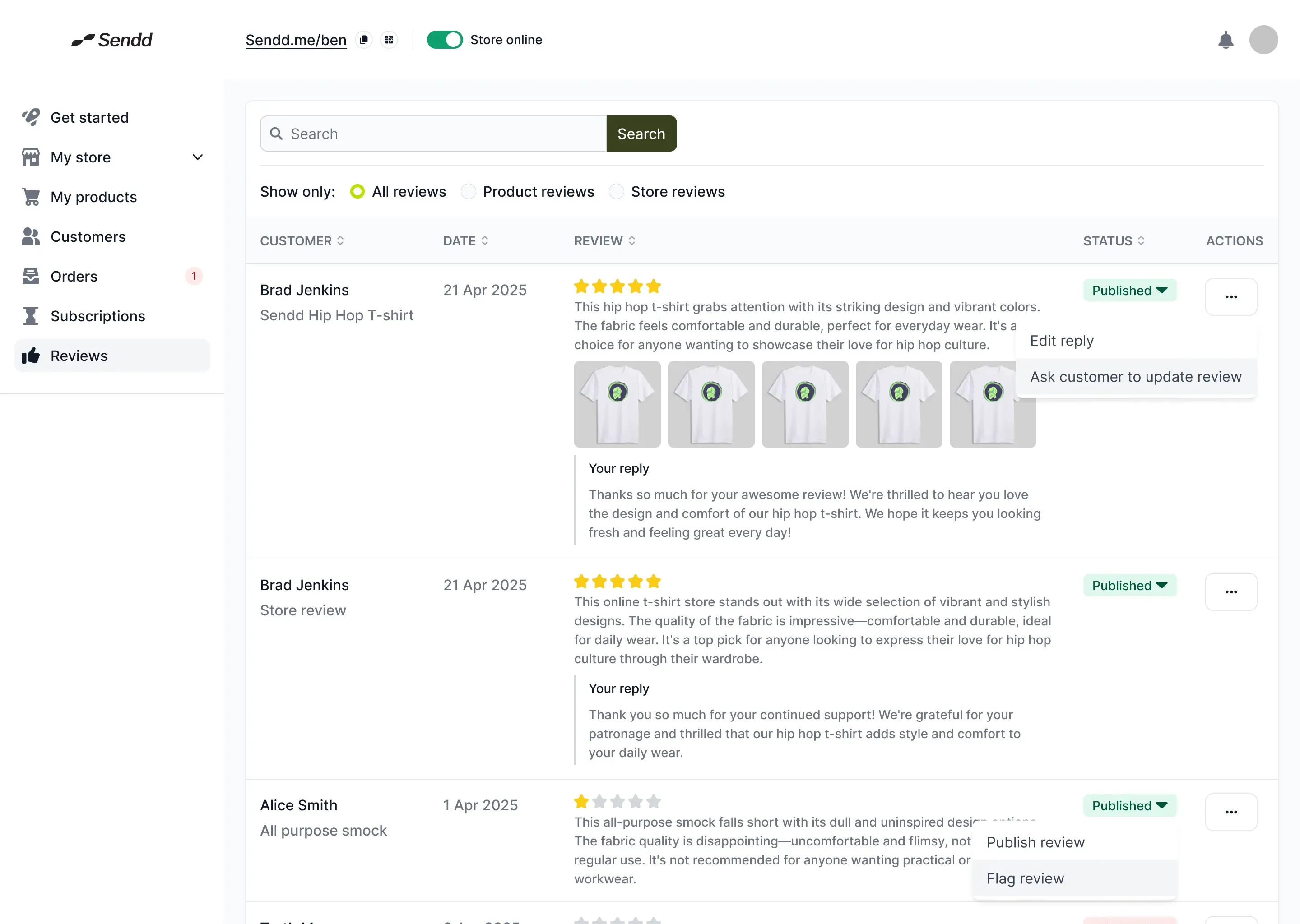
Task: Go to Get started page
Action: tap(112, 117)
